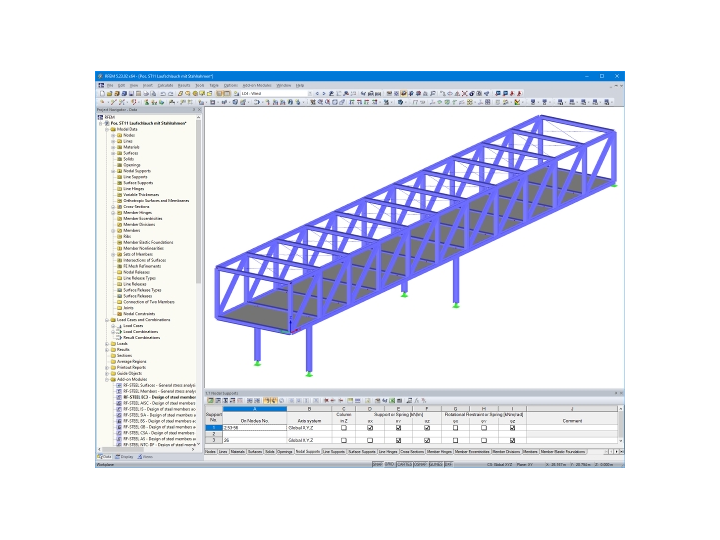Click the Redo arrow icon
720x540 pixels.
170,94
